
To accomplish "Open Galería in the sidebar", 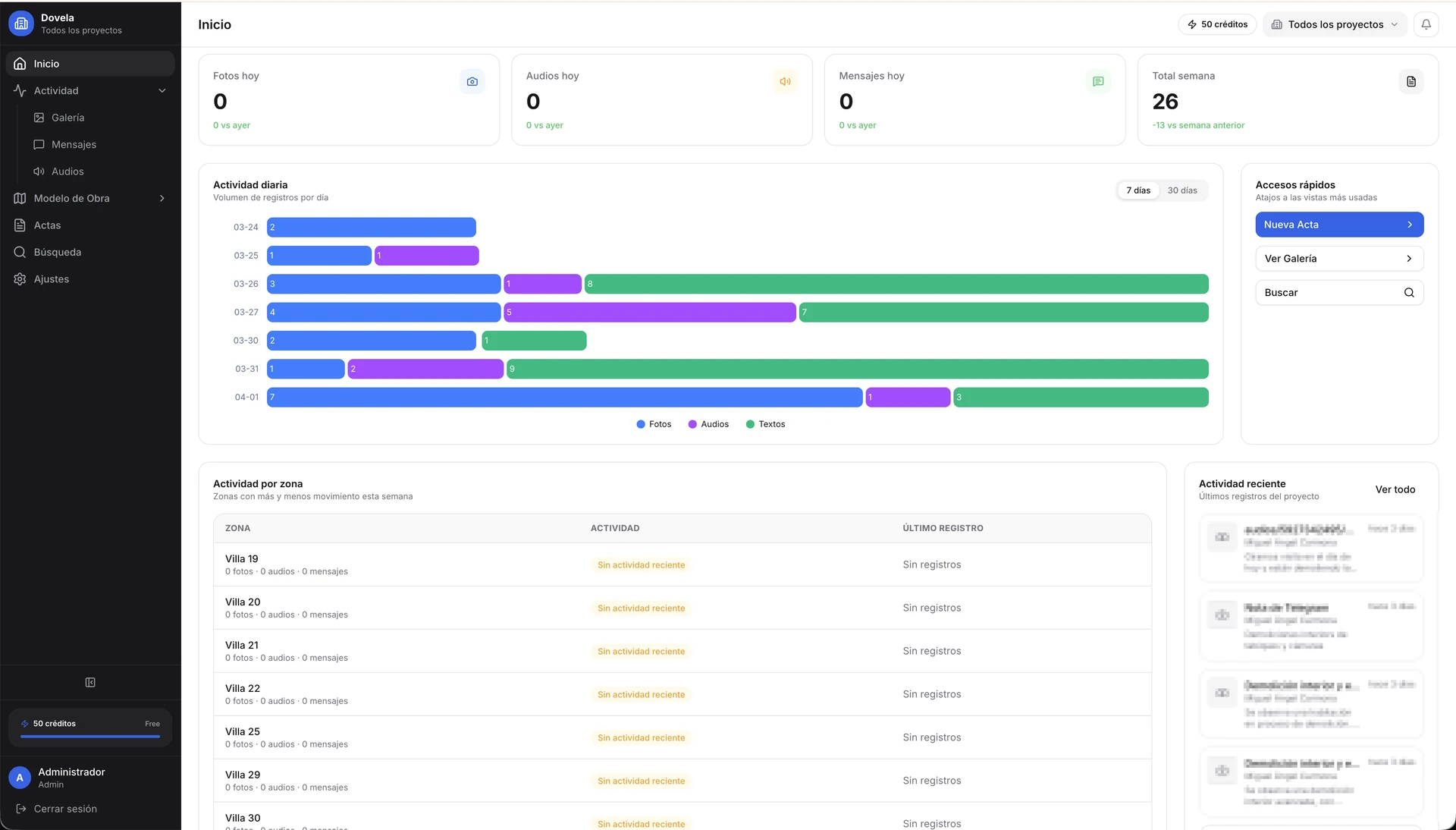I will coord(67,118).
